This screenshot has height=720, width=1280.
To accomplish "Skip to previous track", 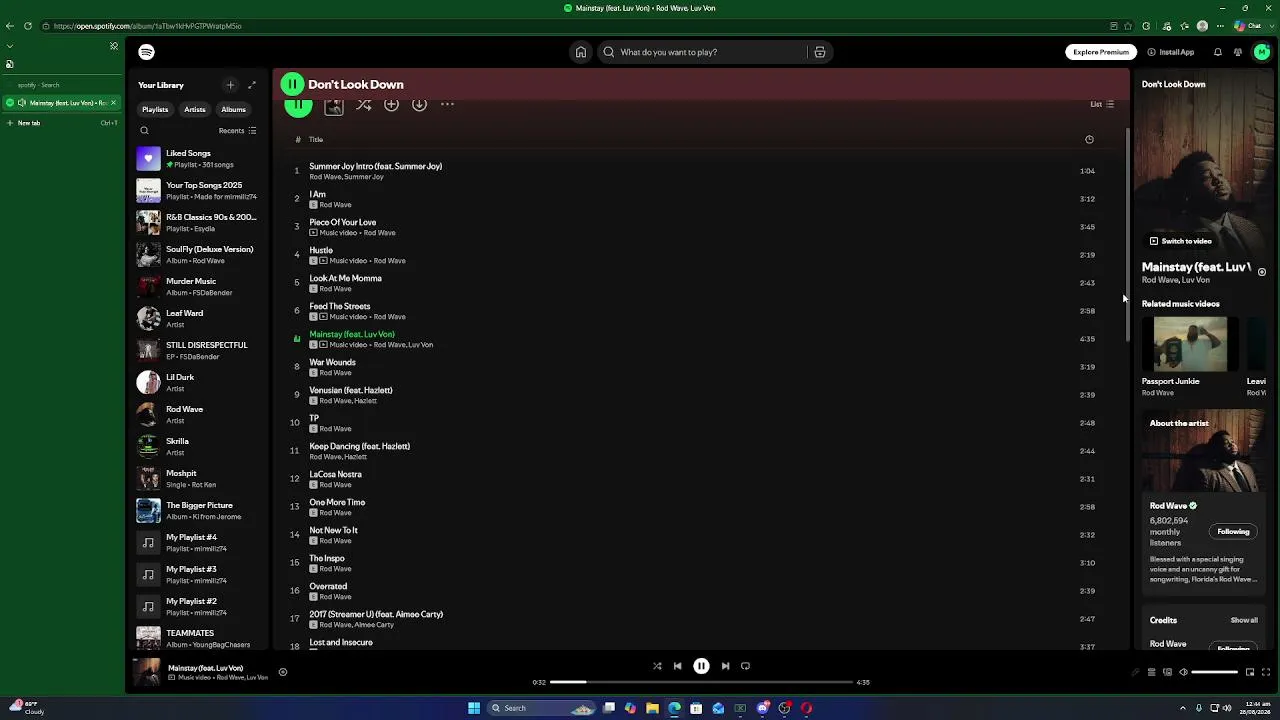I will [x=677, y=666].
